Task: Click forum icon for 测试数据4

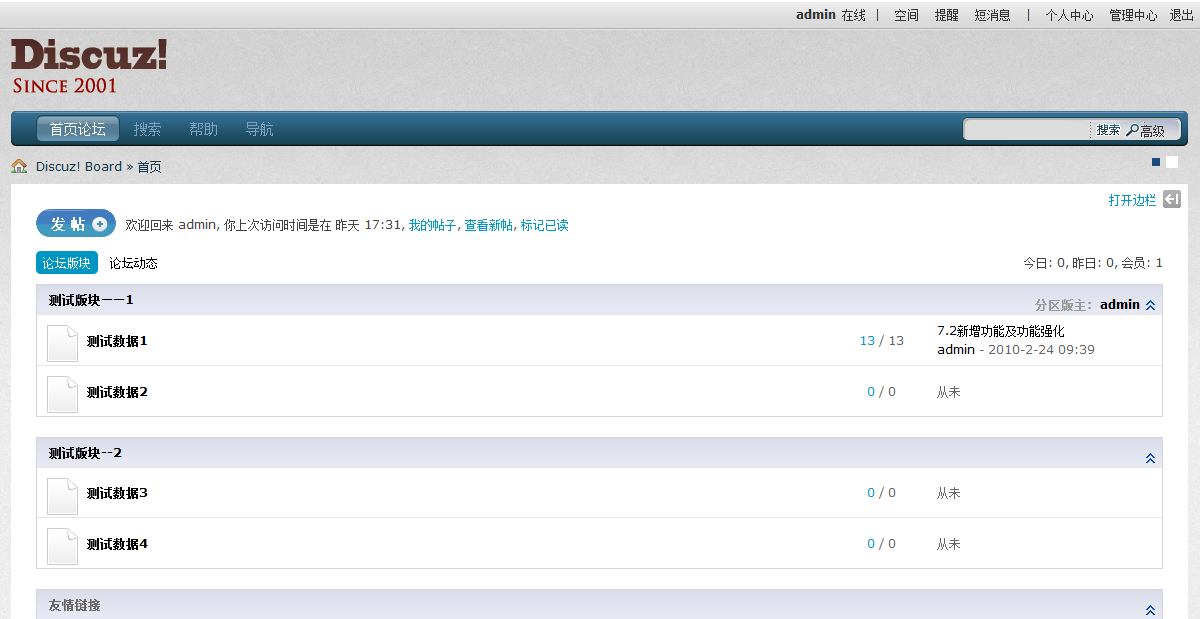Action: (62, 546)
